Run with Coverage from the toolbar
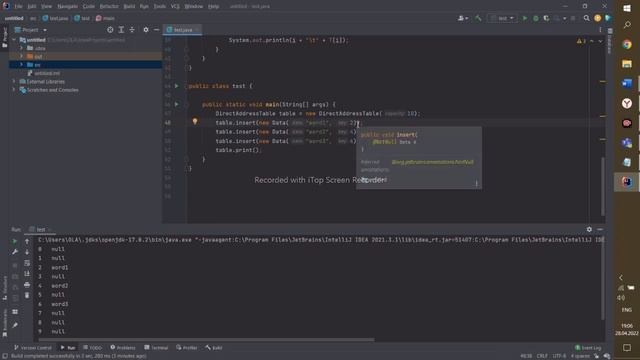 coord(546,18)
